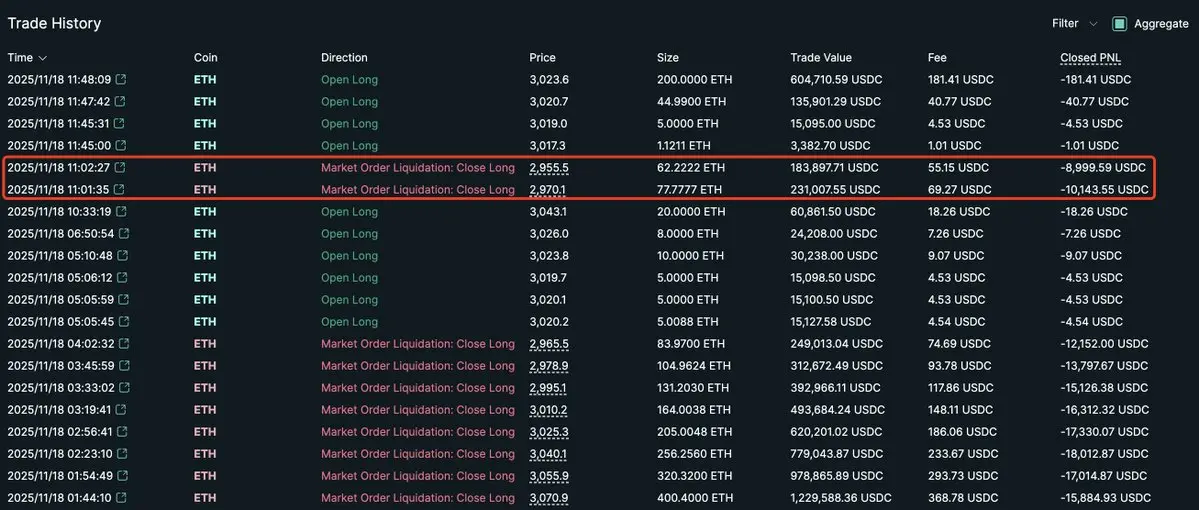
Task: Click closed PNL -18,012.87 USDC
Action: point(1104,454)
